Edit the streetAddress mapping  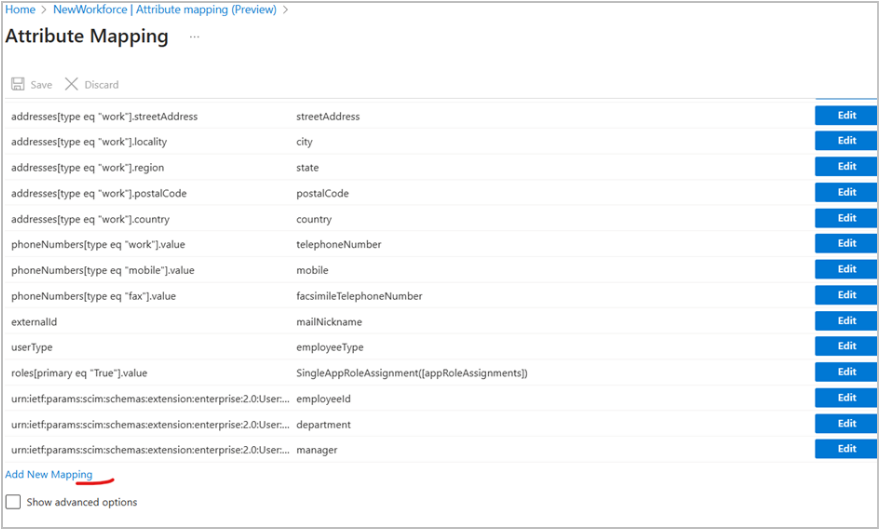[846, 116]
